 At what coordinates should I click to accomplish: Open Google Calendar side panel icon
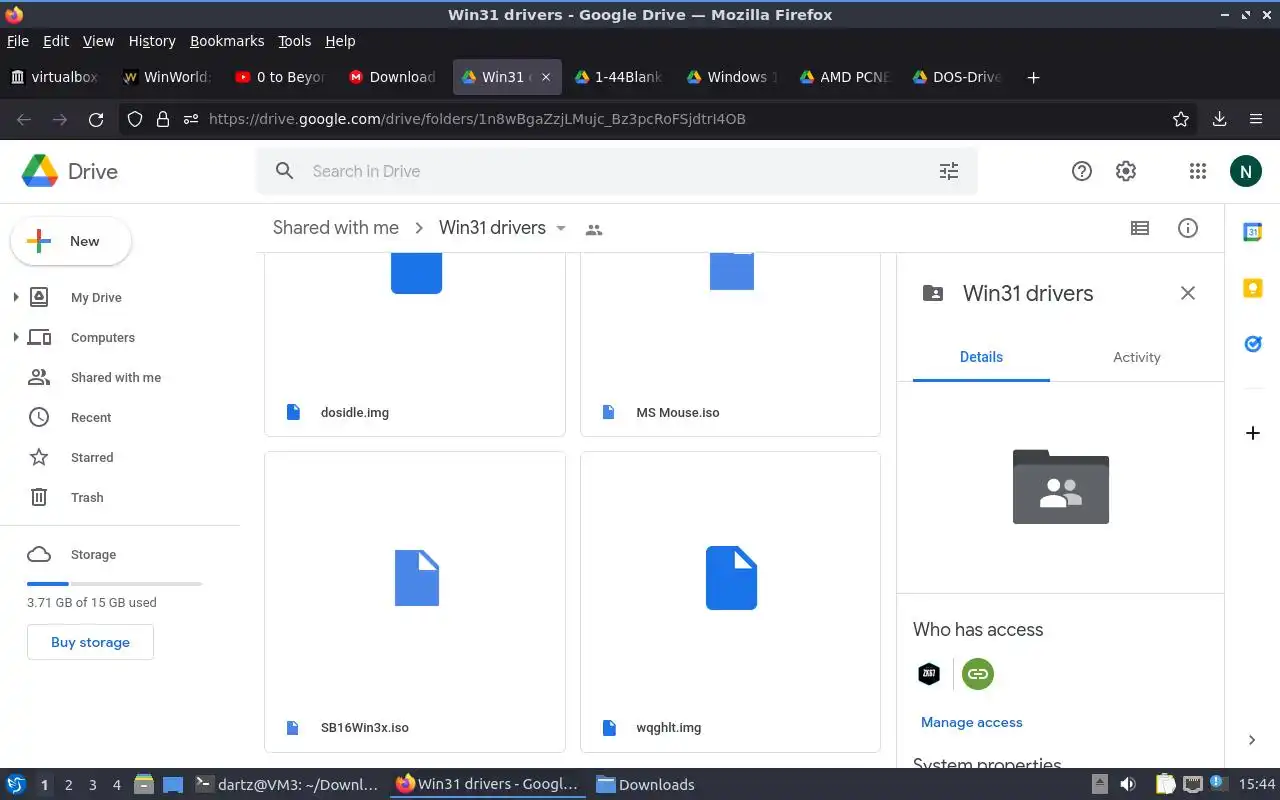1252,231
